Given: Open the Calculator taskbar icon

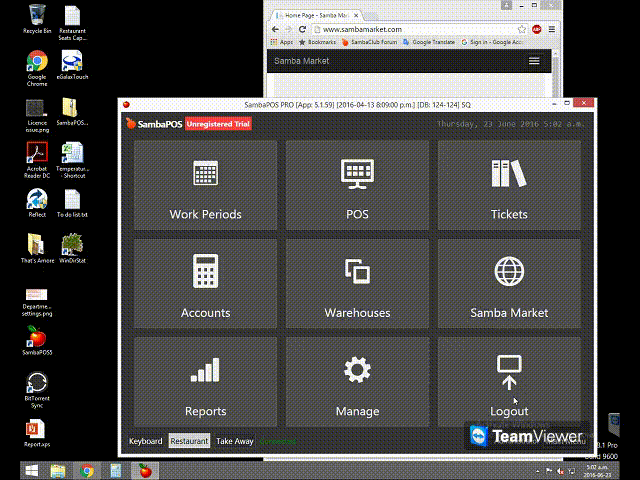Looking at the screenshot, I should click(116, 471).
